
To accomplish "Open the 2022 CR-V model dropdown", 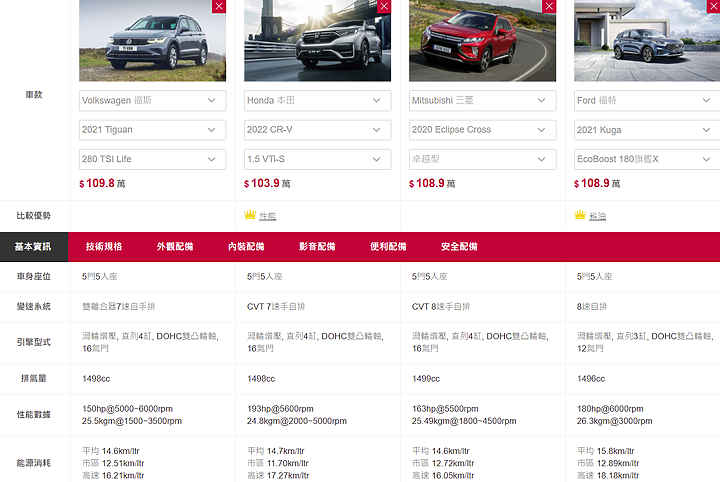I will click(x=317, y=130).
